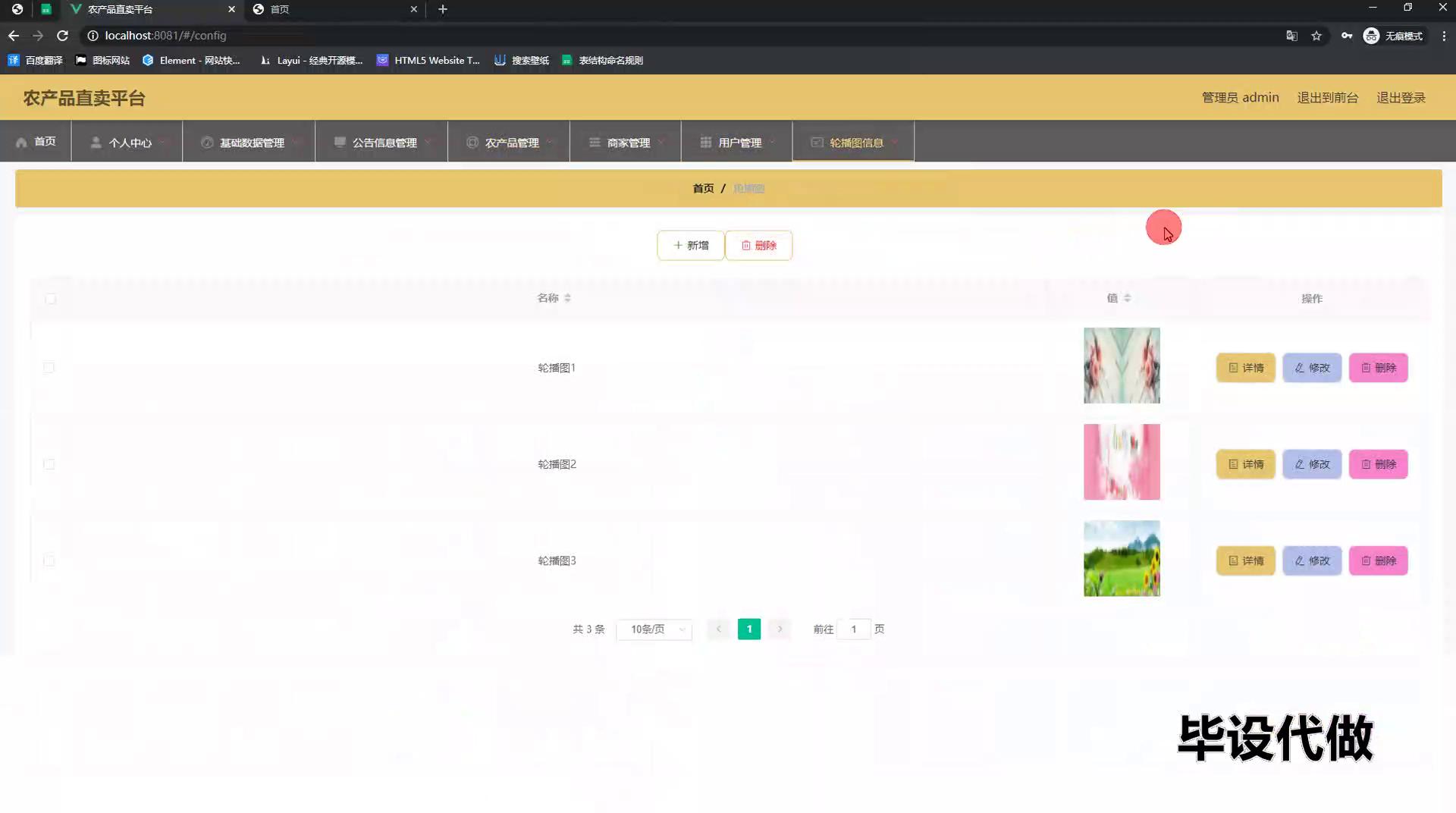1456x813 pixels.
Task: Go to the 首页 navigation tab
Action: (x=36, y=142)
